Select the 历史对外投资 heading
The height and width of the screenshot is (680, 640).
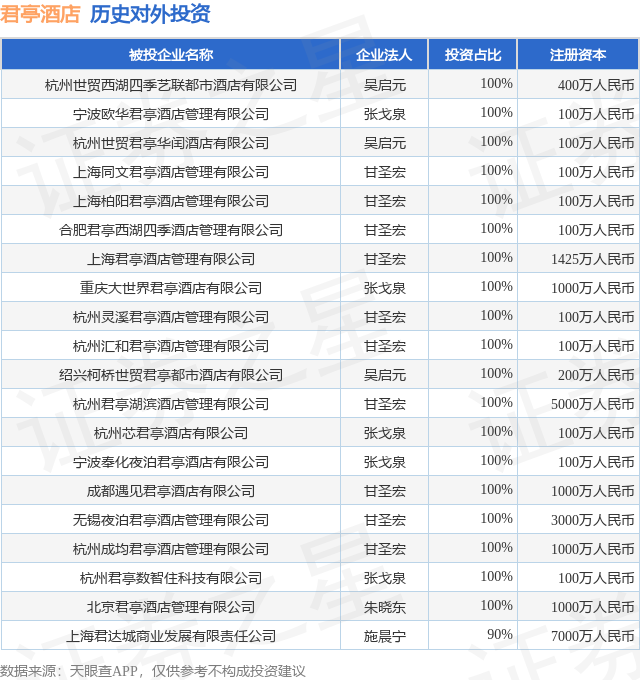(x=150, y=14)
